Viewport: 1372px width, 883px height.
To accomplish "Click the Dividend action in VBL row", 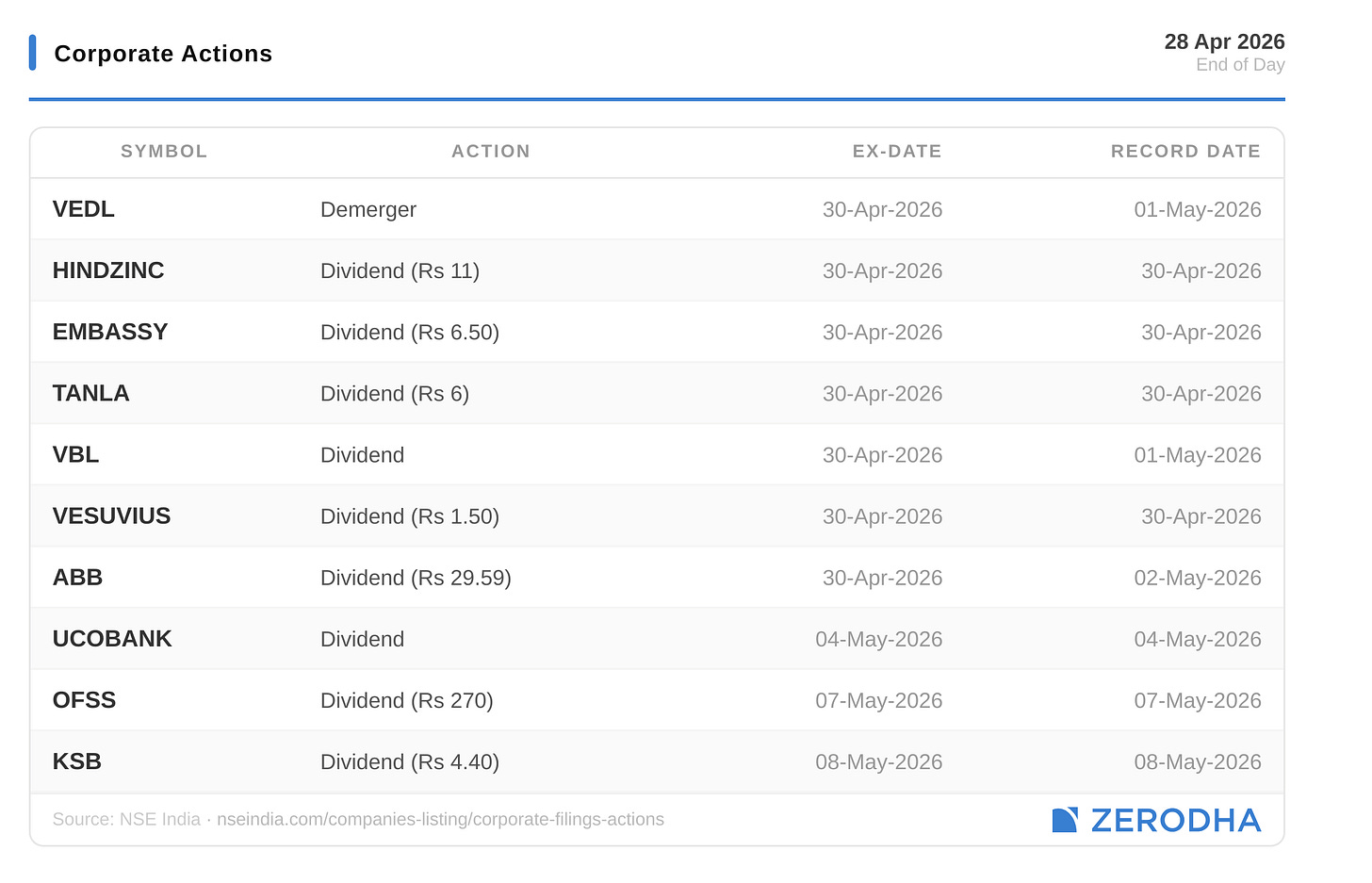I will point(362,454).
